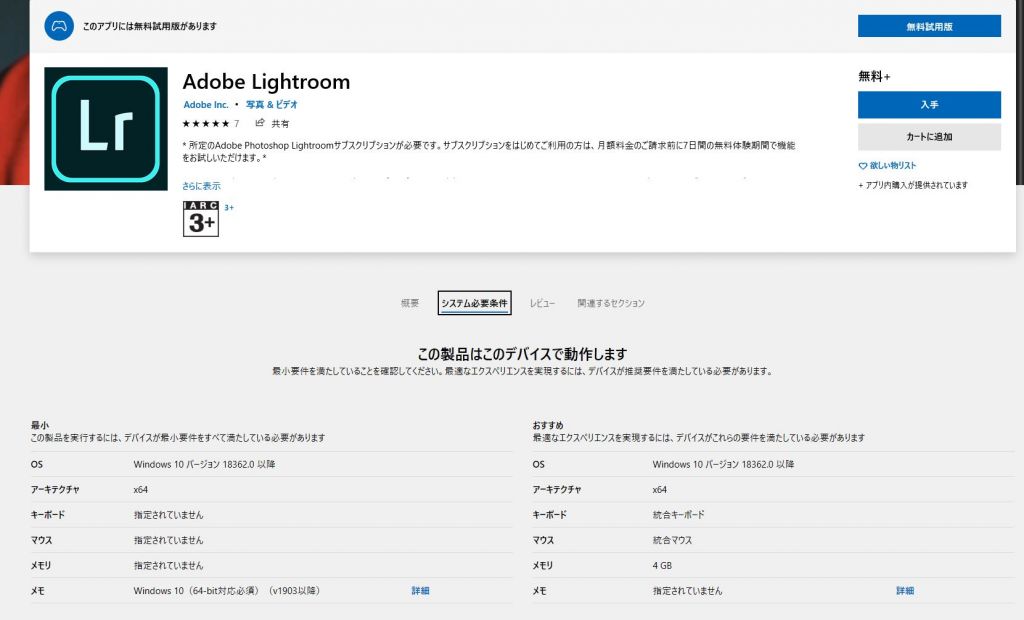Expand description with さらに表示
This screenshot has width=1024, height=620.
[x=201, y=186]
